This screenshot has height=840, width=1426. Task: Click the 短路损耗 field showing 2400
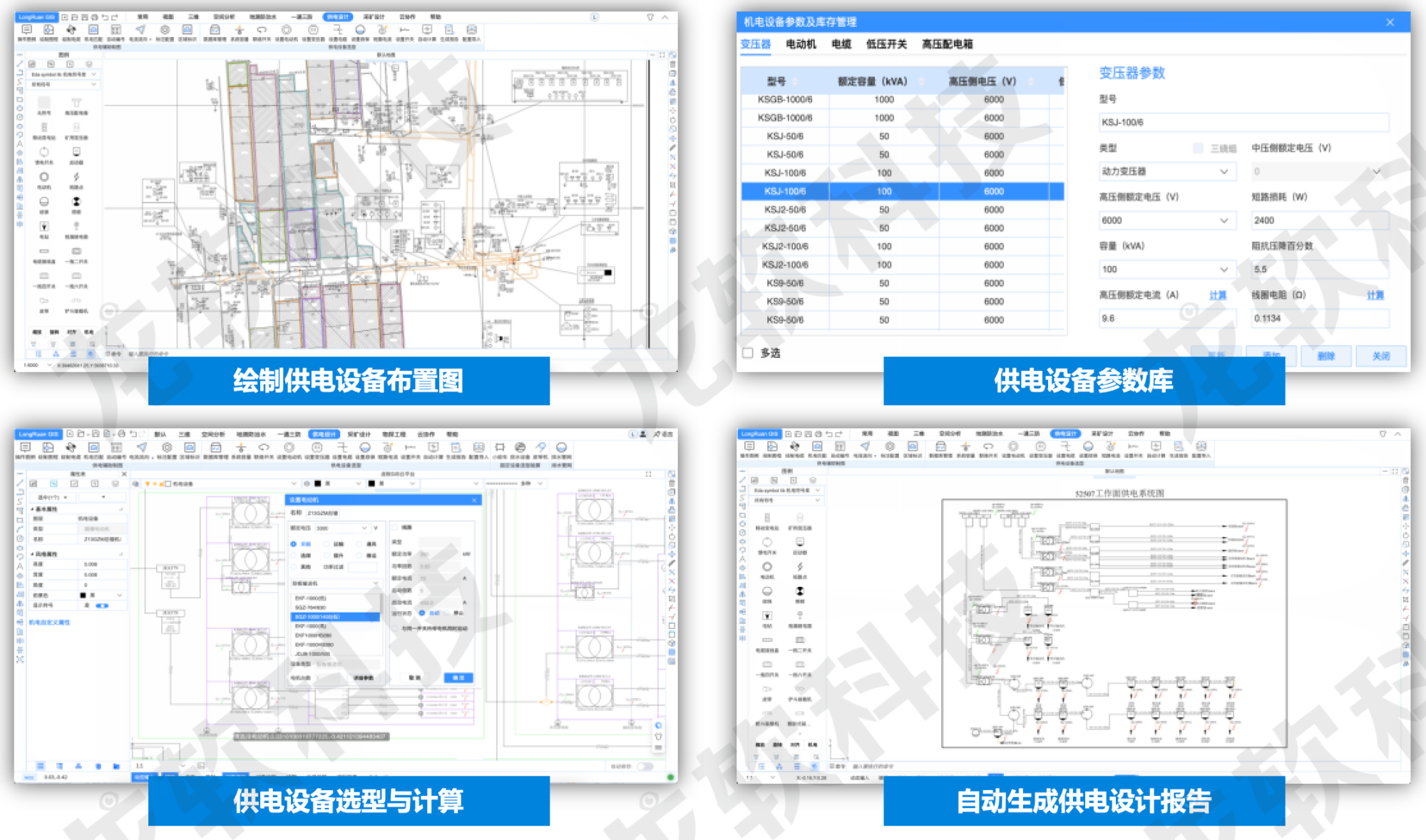[1319, 220]
